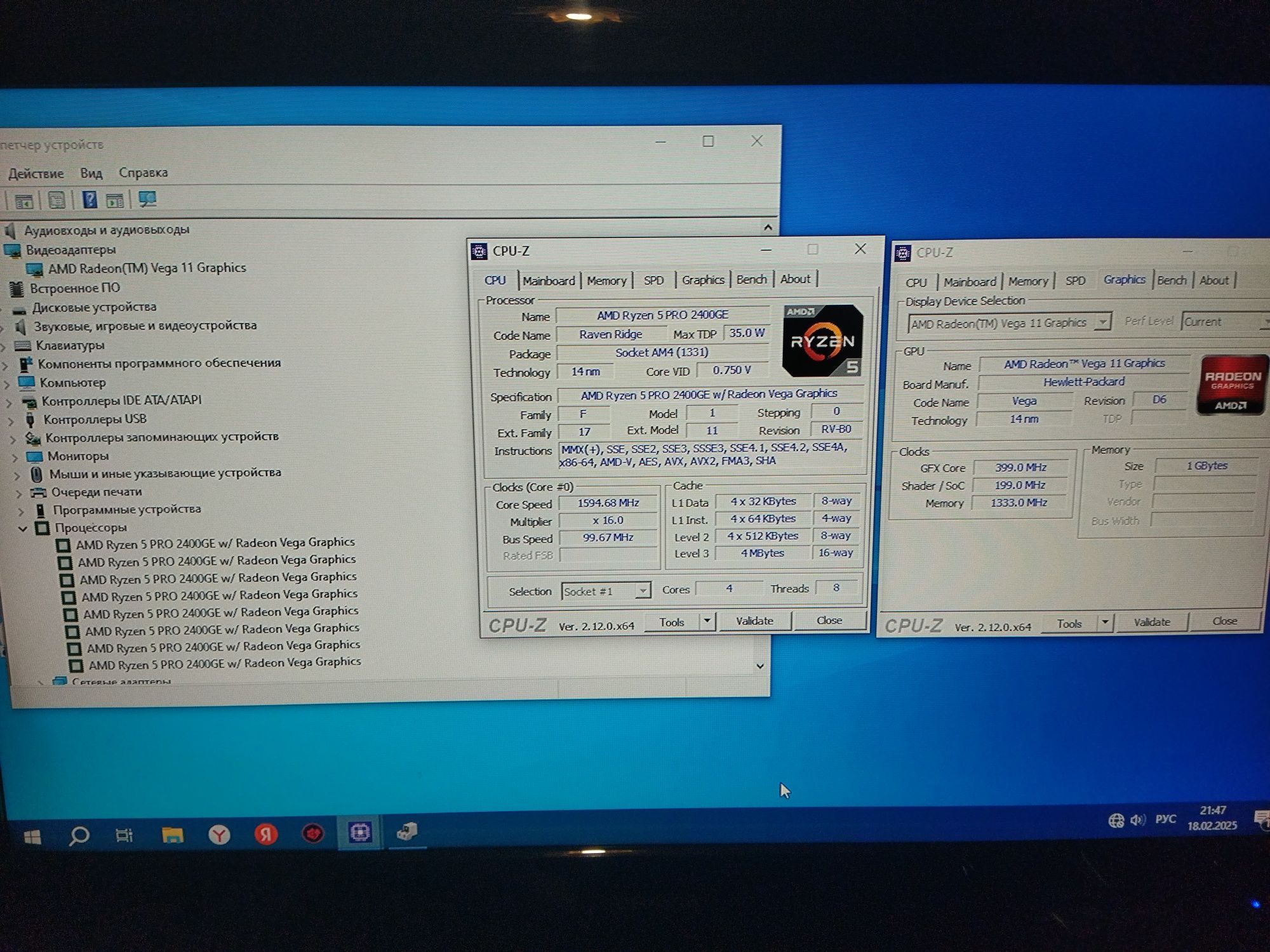Open Вид menu in Device Manager

click(x=91, y=173)
